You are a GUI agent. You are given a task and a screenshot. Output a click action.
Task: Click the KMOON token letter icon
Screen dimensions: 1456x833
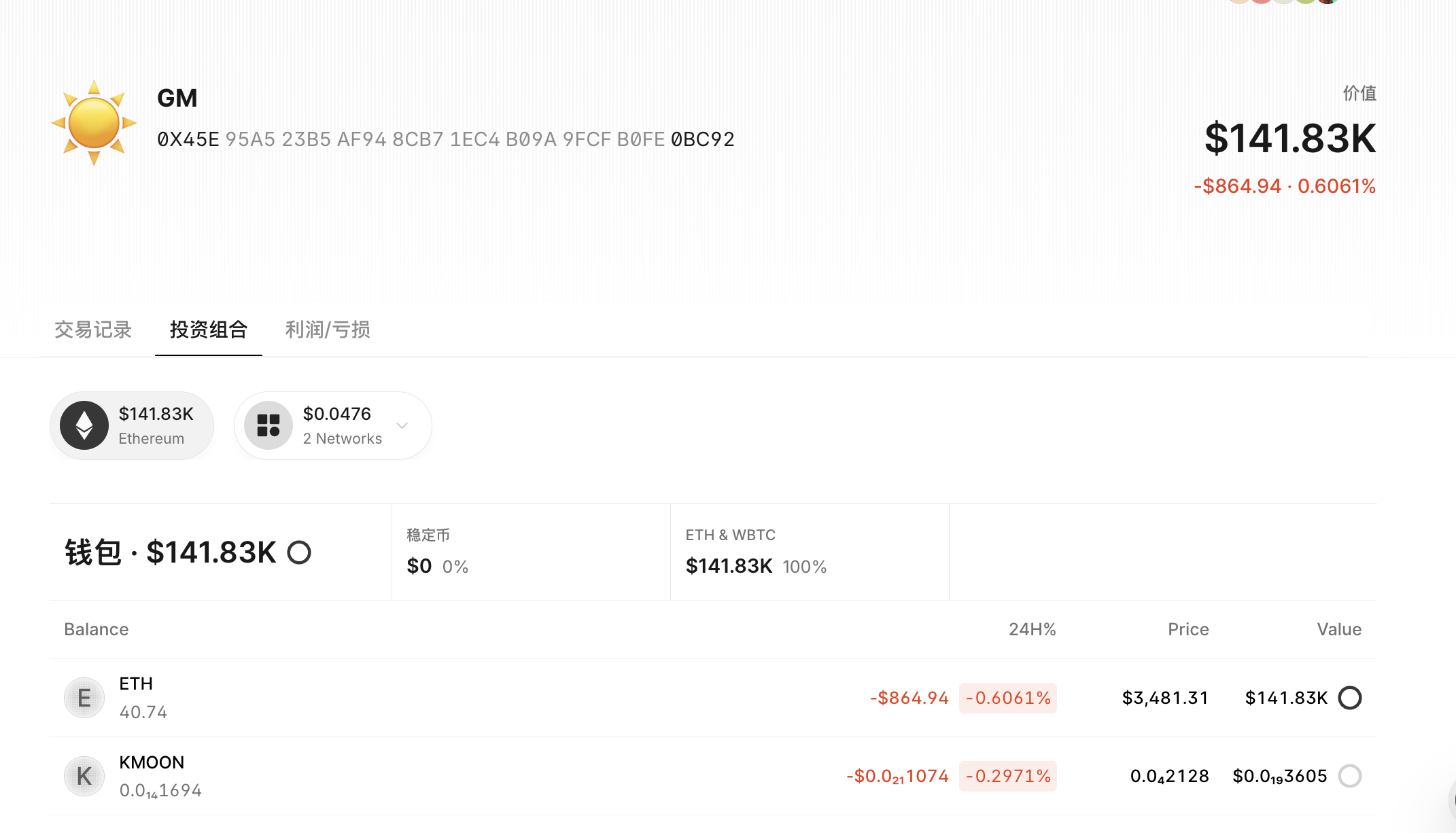(x=84, y=776)
